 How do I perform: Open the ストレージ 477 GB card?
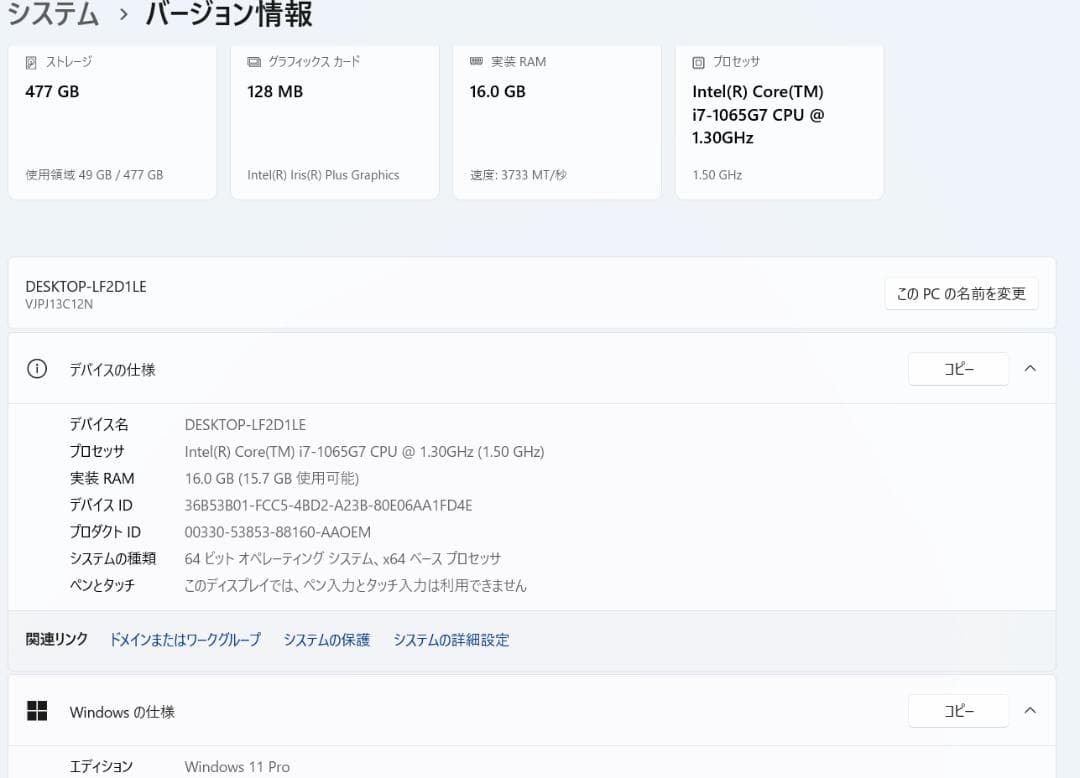(112, 122)
